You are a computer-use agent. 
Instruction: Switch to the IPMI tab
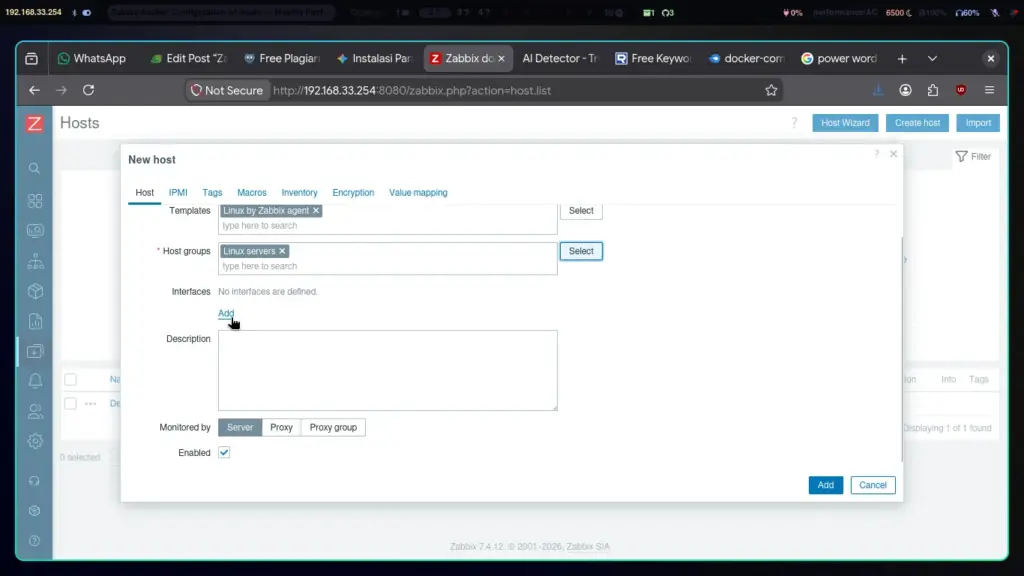click(x=178, y=193)
